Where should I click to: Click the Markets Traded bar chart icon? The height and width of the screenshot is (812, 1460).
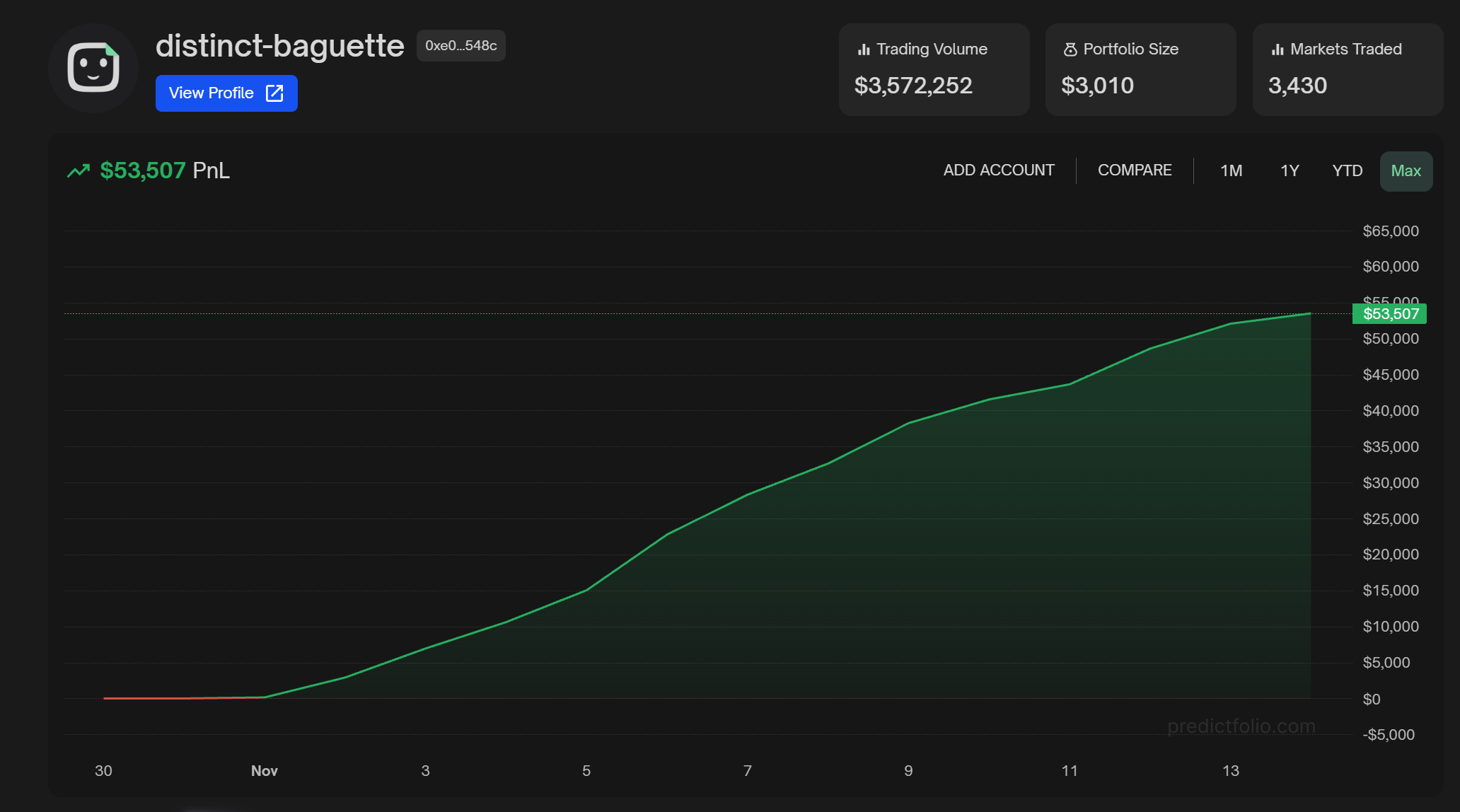click(x=1277, y=50)
